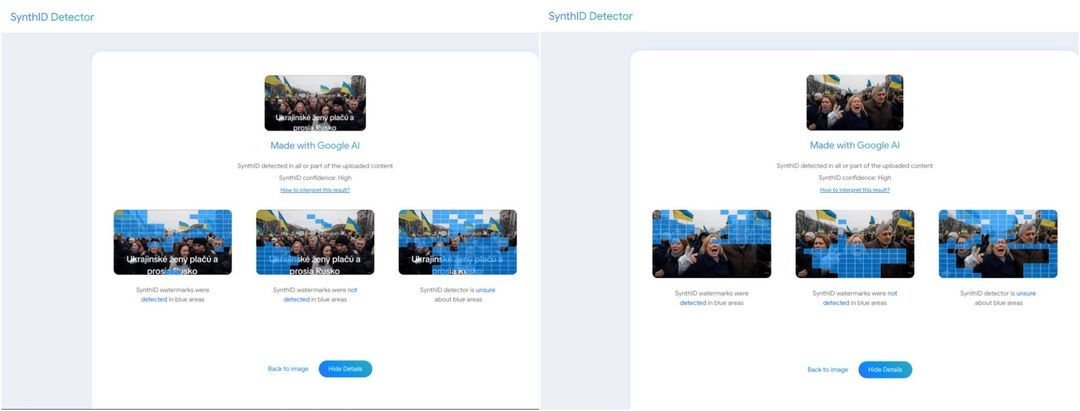Click 'Made with Google AI' heading in right window
Viewport: 1080px width, 411px height.
(x=855, y=145)
